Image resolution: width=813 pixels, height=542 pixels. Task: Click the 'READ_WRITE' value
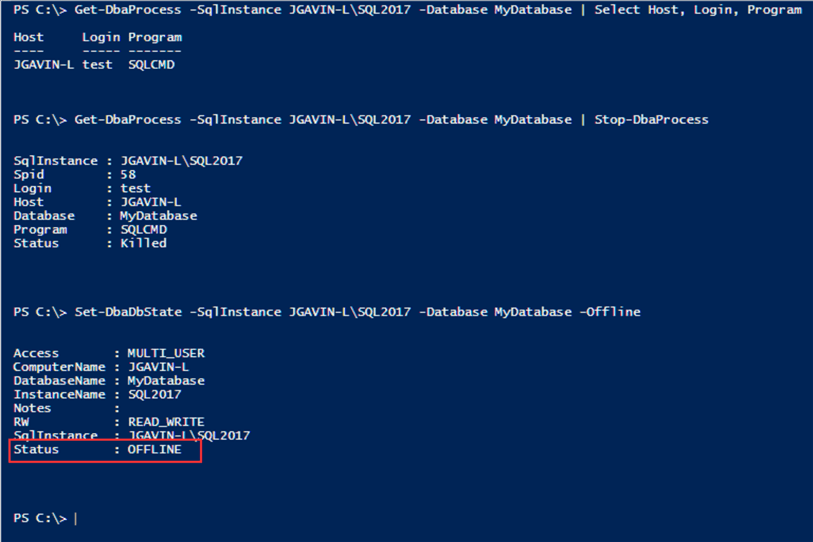pos(166,422)
